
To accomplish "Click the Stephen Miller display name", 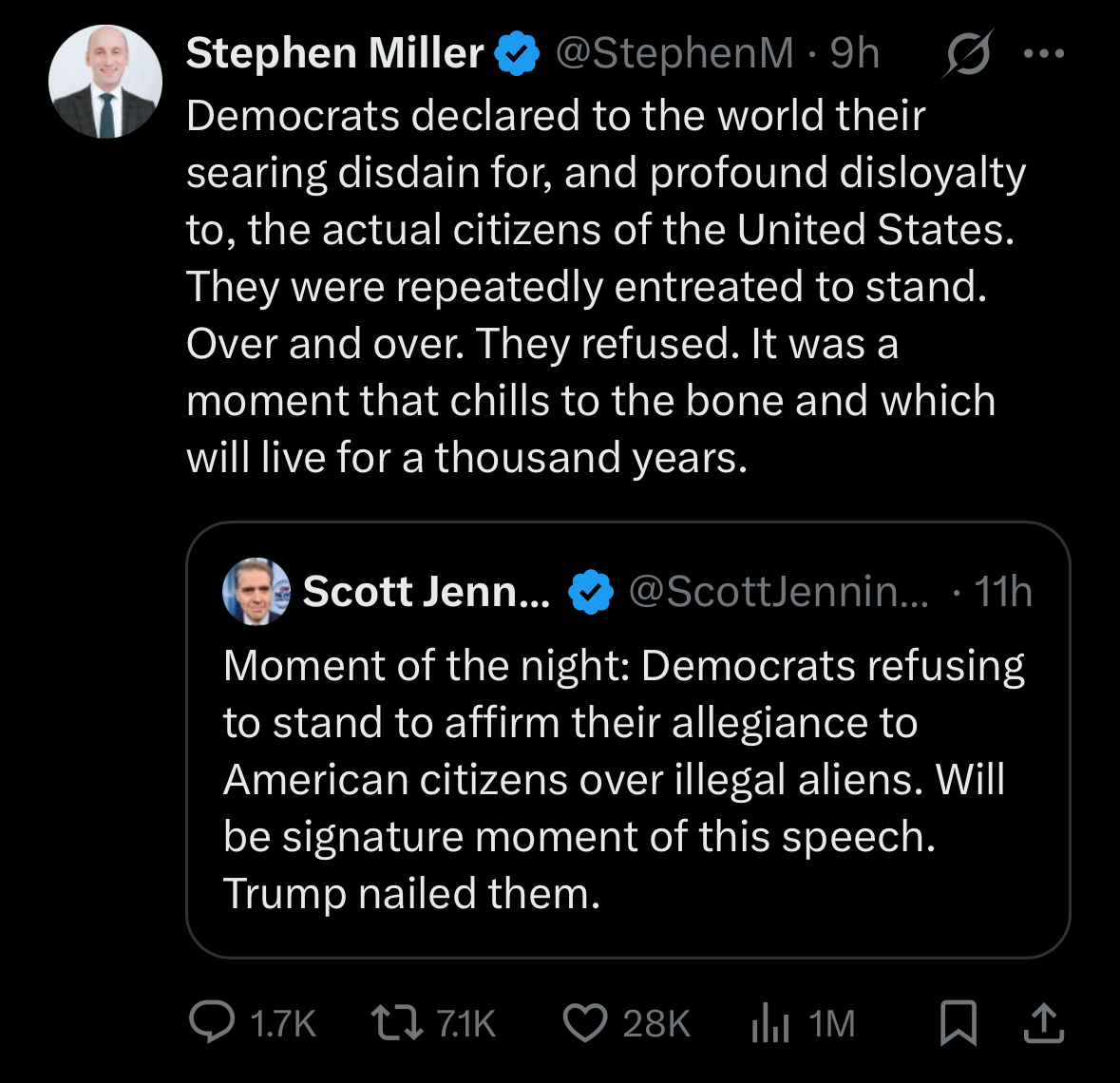I will tap(334, 53).
